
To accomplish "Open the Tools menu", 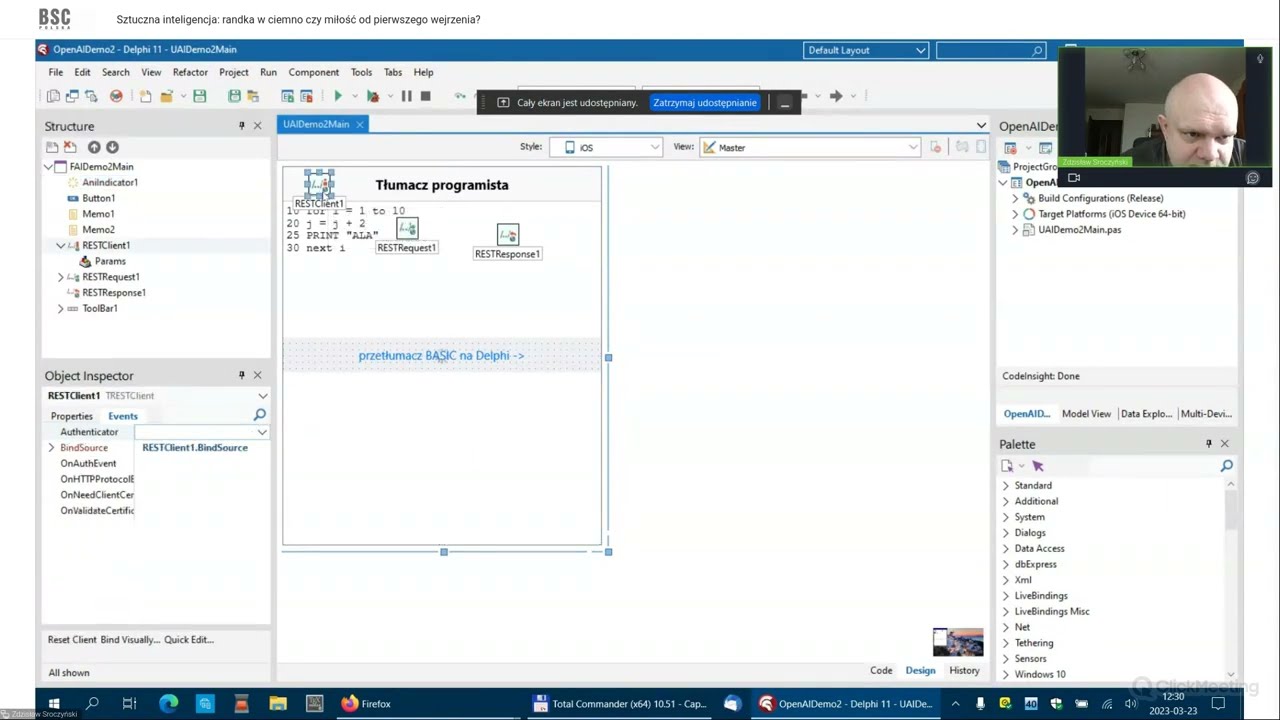I will [361, 72].
